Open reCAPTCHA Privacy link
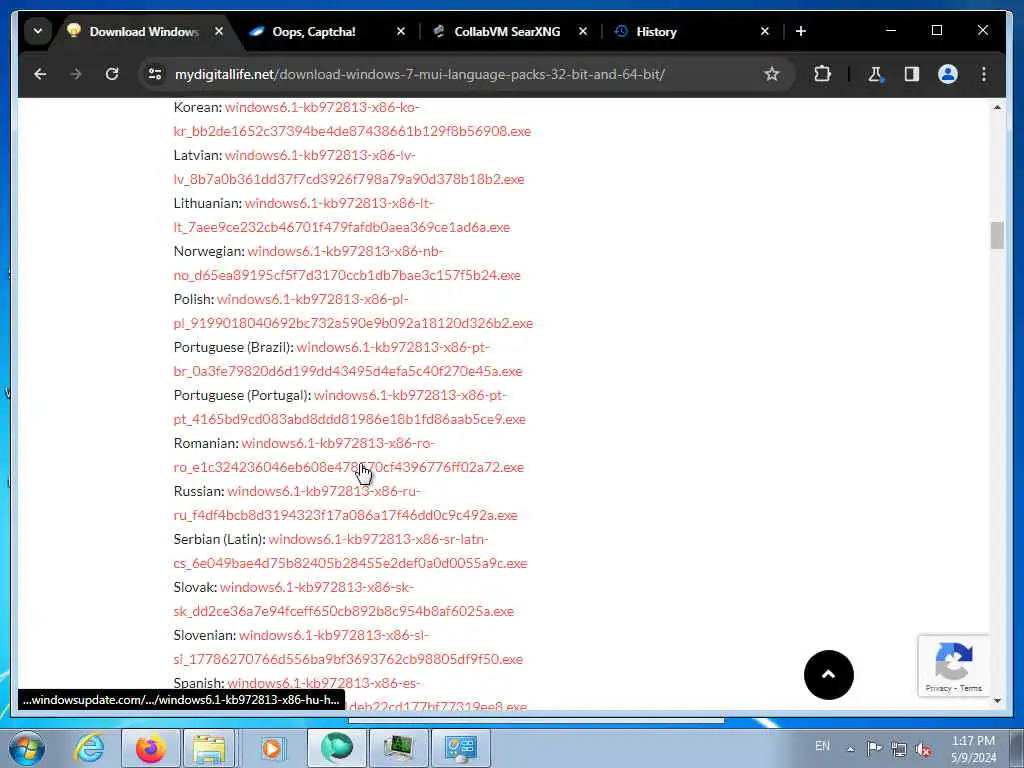The image size is (1024, 768). [938, 688]
